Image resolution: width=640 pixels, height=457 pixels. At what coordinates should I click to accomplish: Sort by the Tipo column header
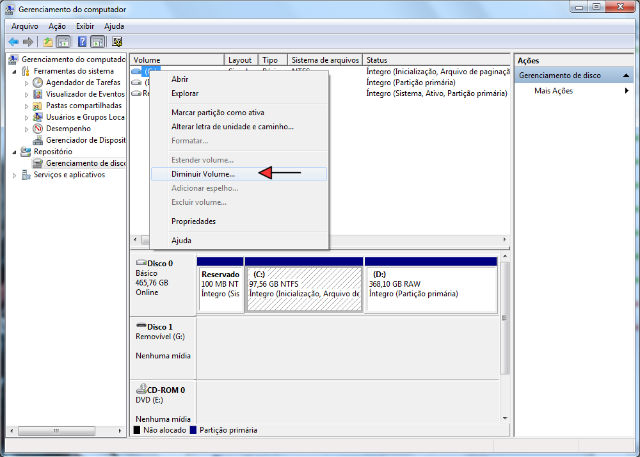pos(273,60)
